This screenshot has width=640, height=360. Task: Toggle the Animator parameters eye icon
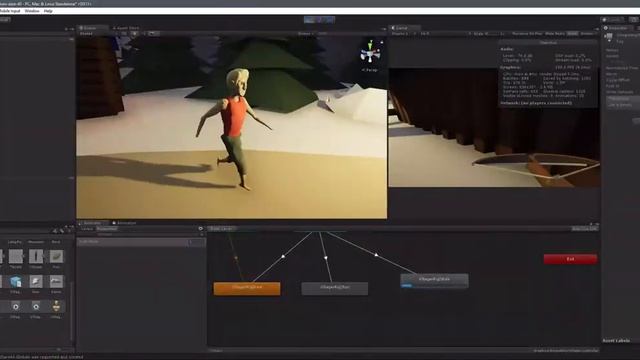pos(200,229)
